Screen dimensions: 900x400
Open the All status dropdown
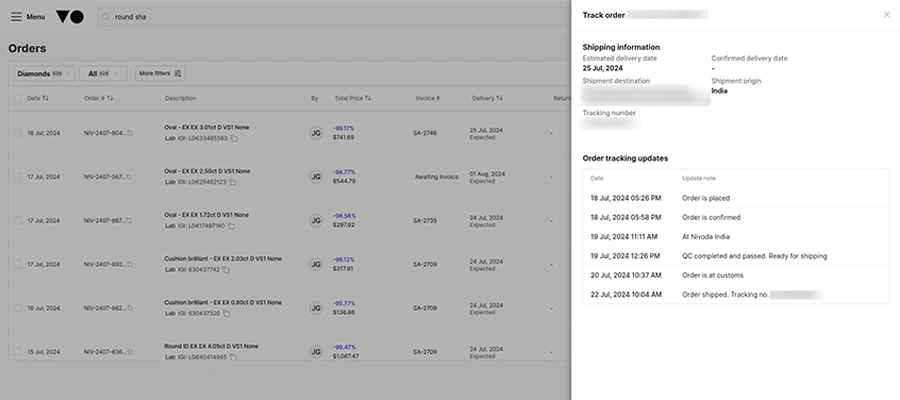pos(103,73)
